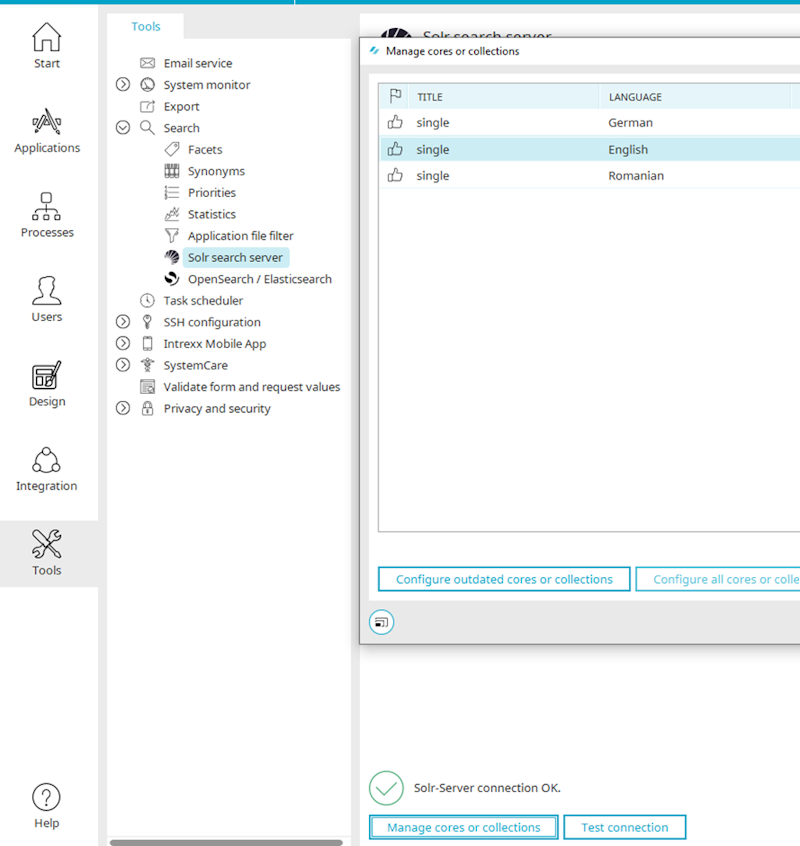The width and height of the screenshot is (800, 846).
Task: Toggle the thumbs-up flag for the German core
Action: [x=395, y=122]
